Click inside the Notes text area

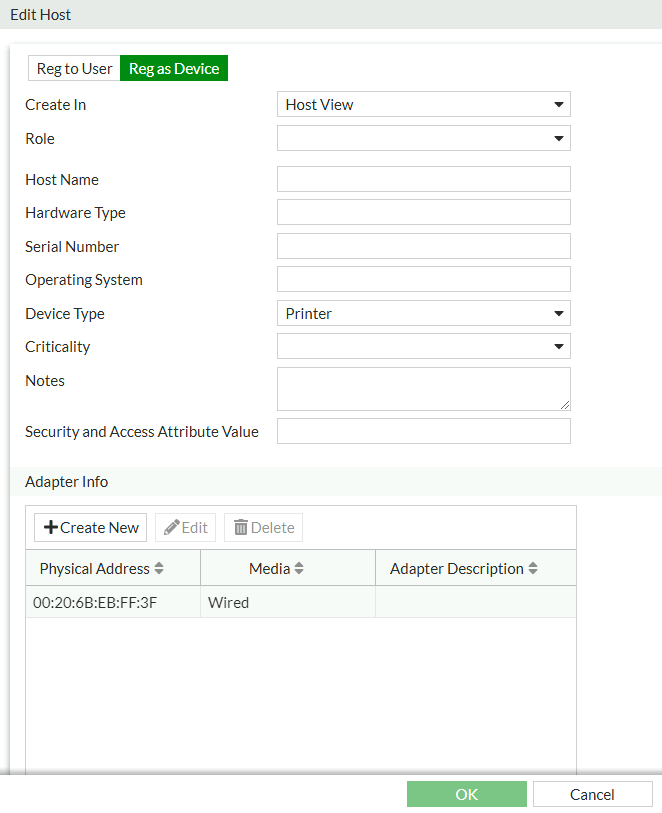point(423,388)
